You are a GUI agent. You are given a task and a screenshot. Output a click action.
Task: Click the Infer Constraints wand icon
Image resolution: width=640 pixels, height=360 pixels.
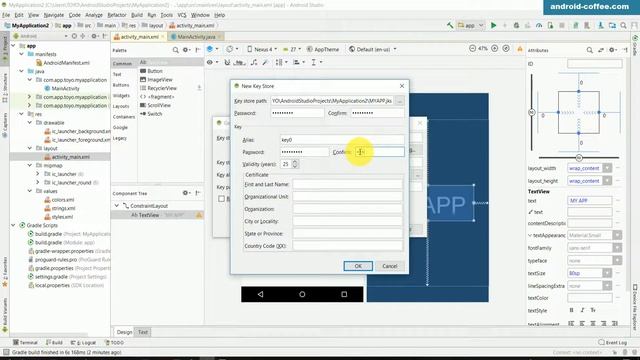pyautogui.click(x=265, y=62)
